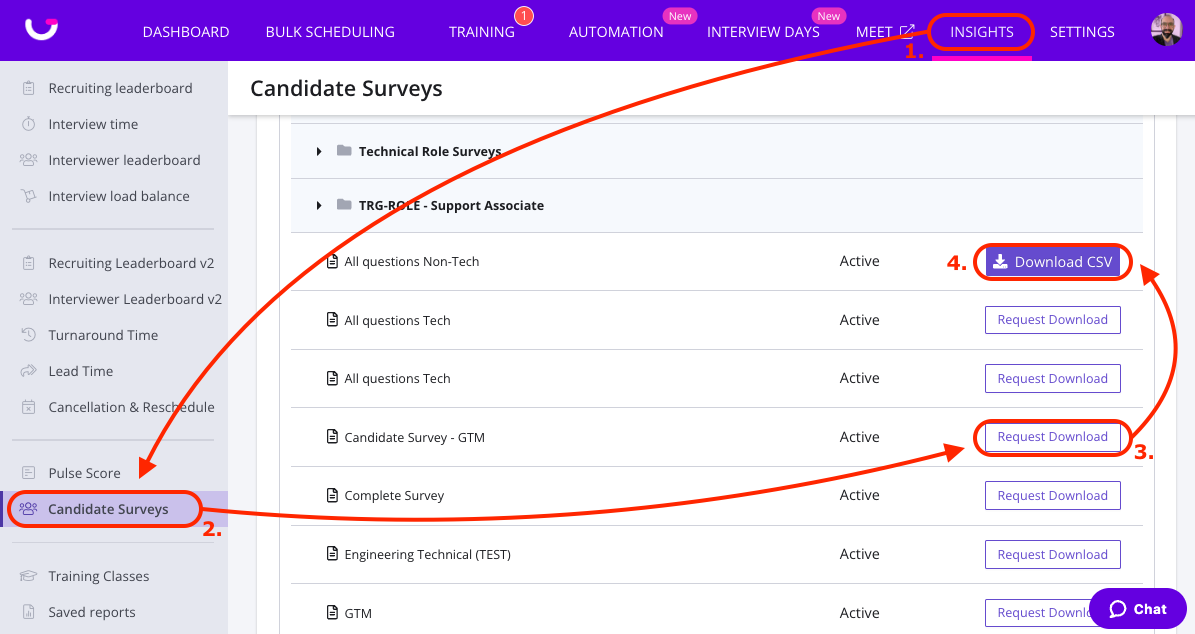This screenshot has height=634, width=1195.
Task: Open the Insights tab
Action: (x=981, y=32)
